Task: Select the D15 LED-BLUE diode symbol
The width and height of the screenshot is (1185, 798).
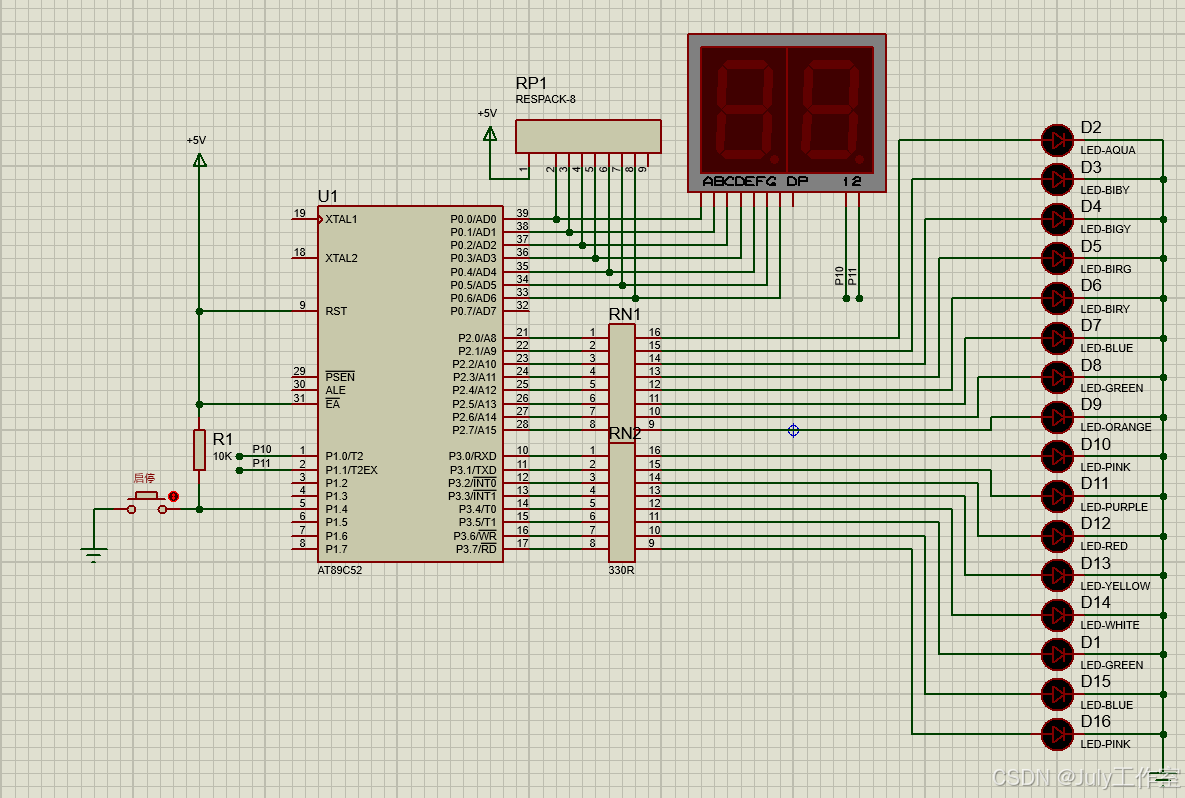Action: (x=1057, y=694)
